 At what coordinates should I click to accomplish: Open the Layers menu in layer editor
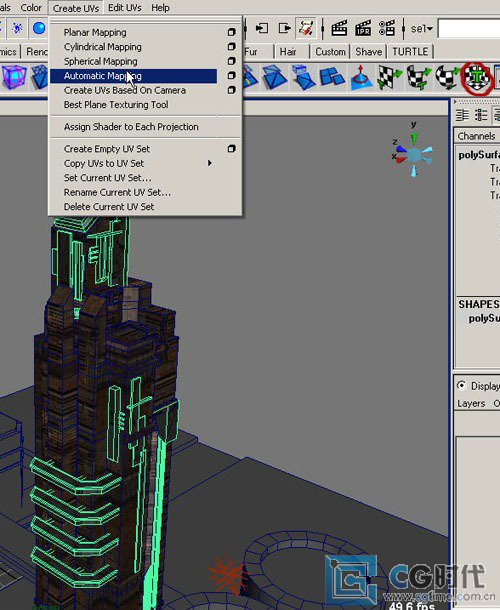point(471,403)
